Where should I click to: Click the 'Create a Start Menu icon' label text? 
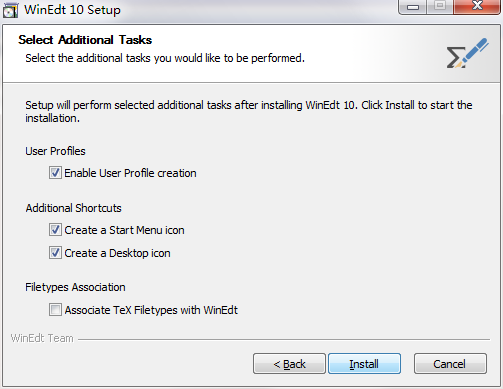[124, 230]
